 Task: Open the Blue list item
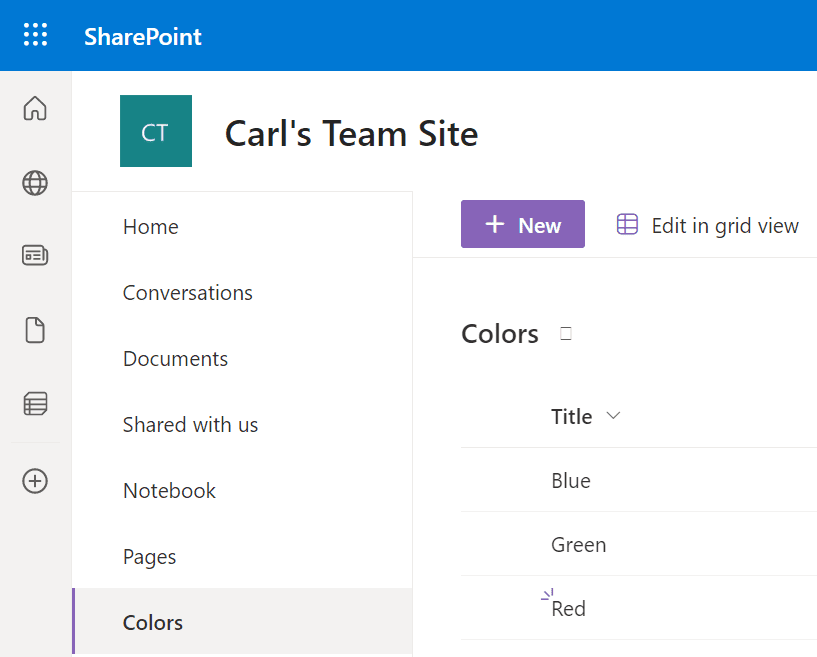[x=571, y=480]
